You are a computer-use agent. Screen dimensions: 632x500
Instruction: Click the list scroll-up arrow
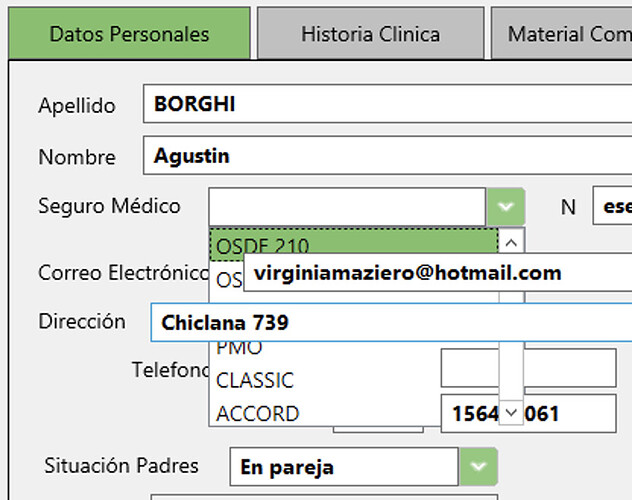click(x=511, y=242)
